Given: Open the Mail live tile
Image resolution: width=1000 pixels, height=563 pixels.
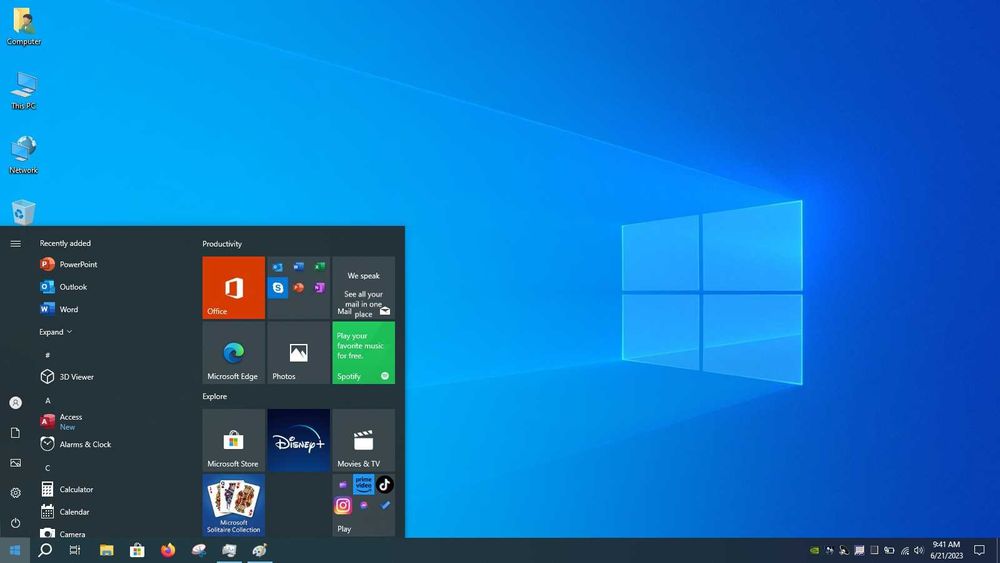Looking at the screenshot, I should (x=364, y=288).
